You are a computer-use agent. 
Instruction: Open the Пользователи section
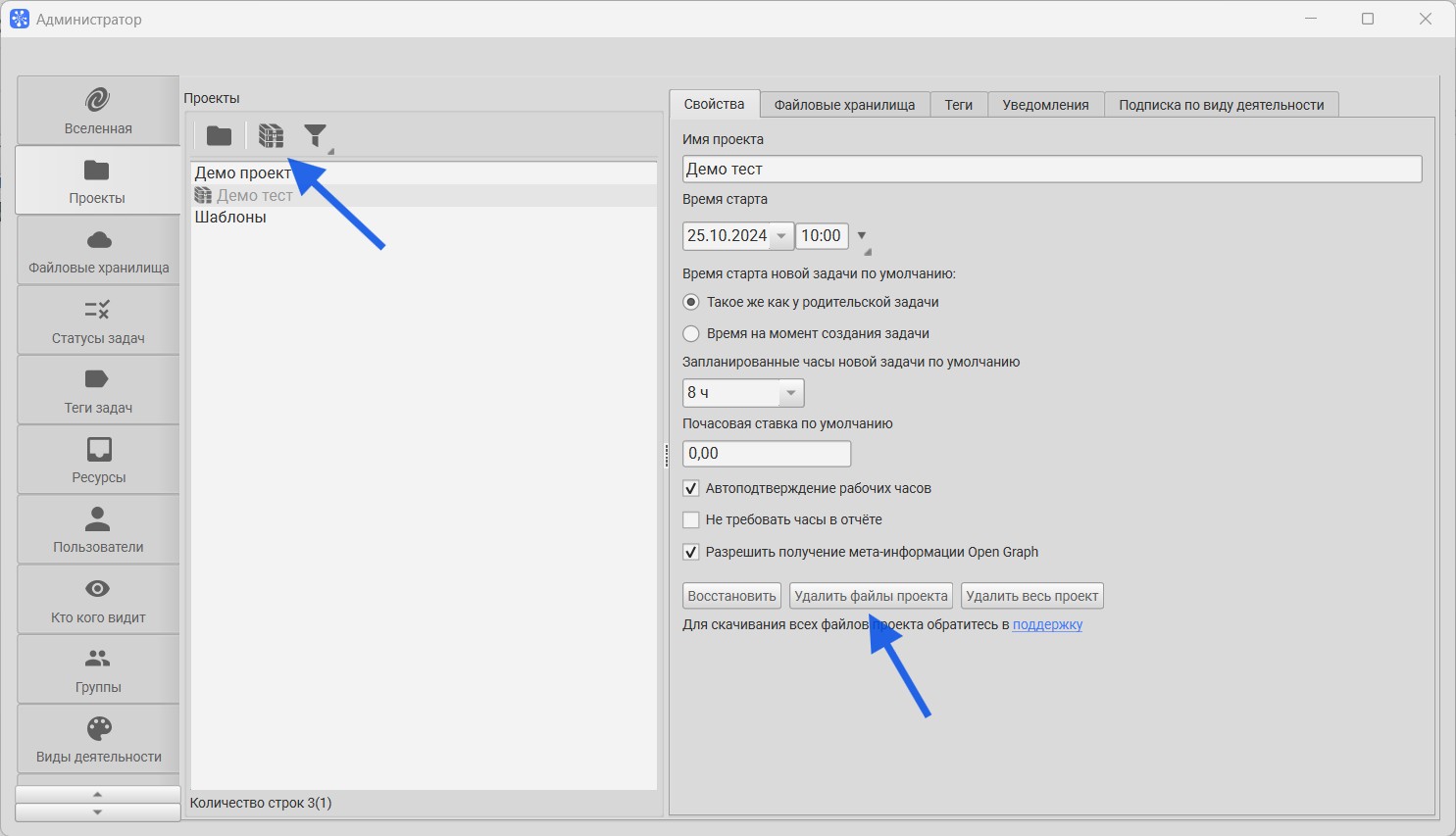(x=98, y=529)
